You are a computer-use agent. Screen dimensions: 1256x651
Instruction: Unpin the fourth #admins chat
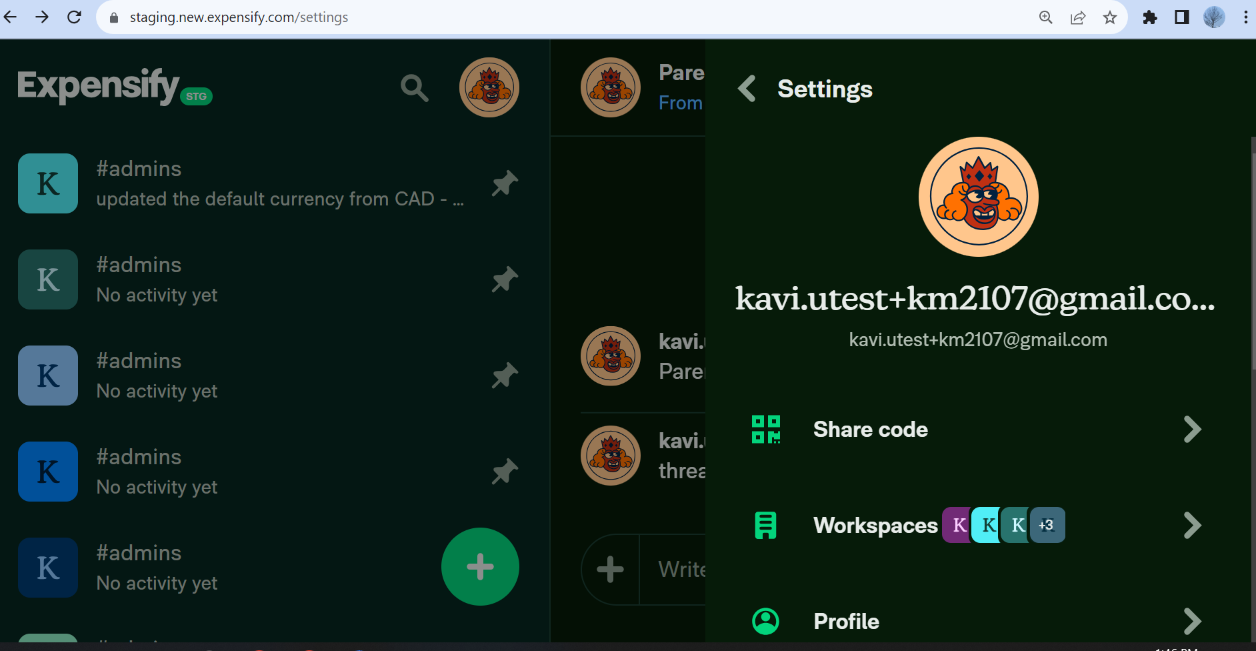[504, 471]
